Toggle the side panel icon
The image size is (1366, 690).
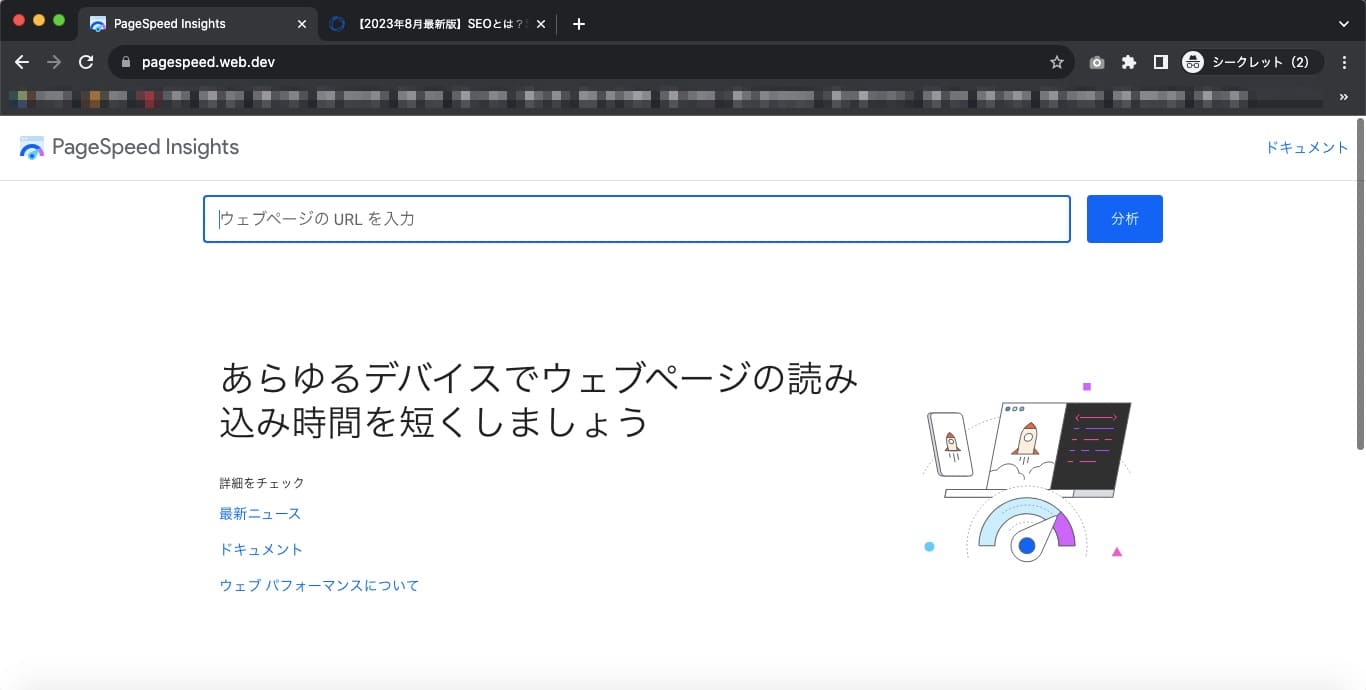[1160, 62]
